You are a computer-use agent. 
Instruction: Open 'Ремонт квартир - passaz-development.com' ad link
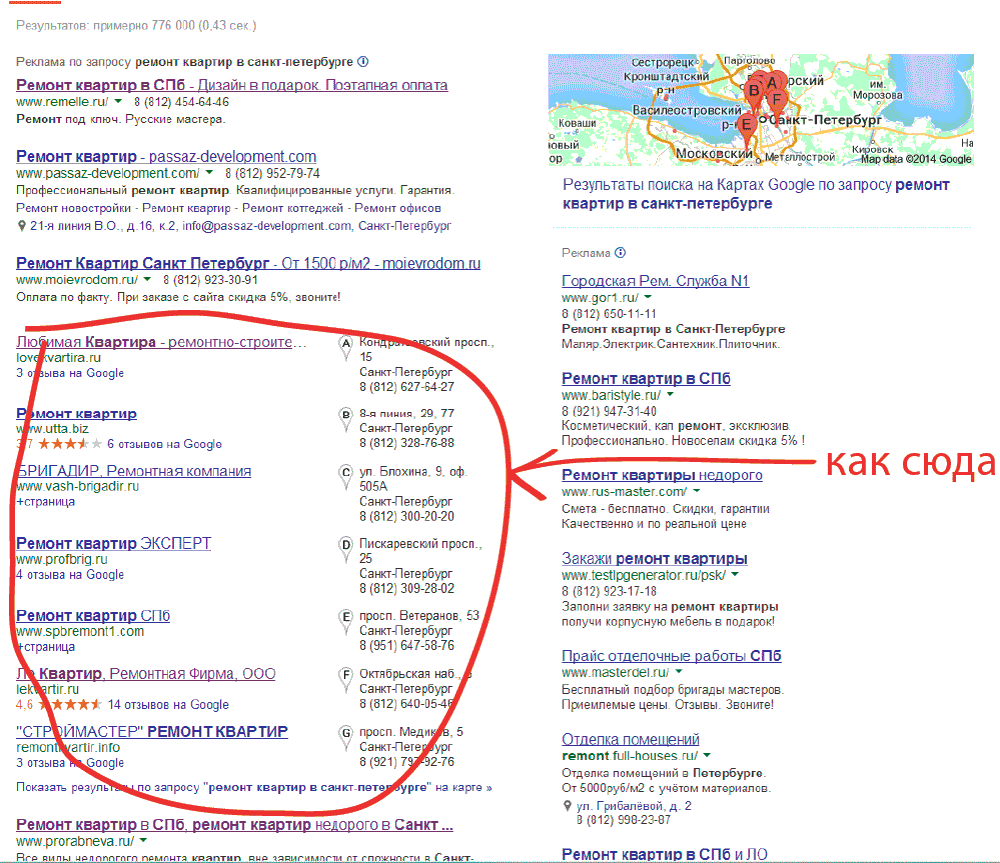(x=166, y=156)
